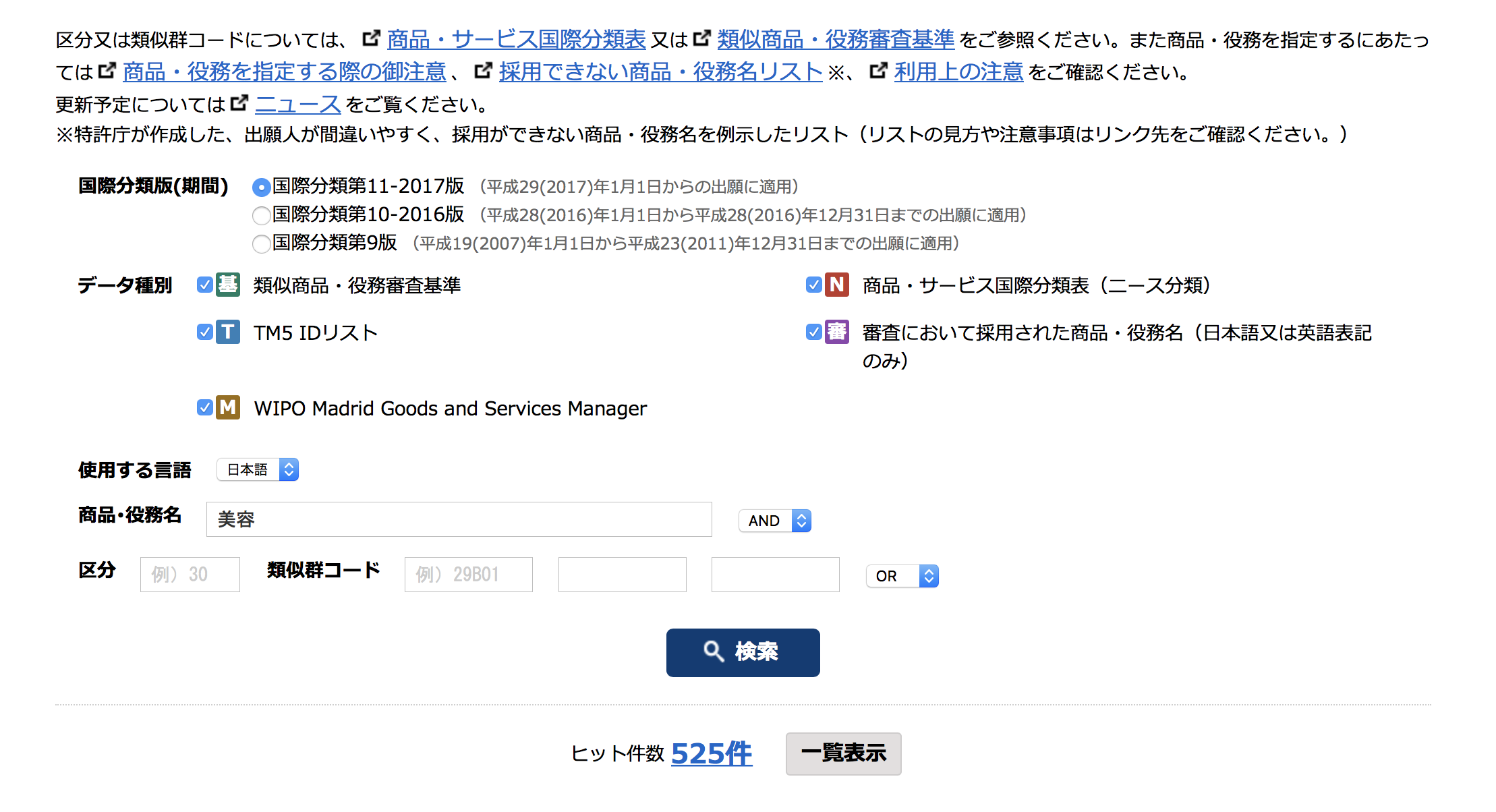Click external link icon before 類似商品・役務審査基準 link
The width and height of the screenshot is (1496, 812).
[702, 38]
